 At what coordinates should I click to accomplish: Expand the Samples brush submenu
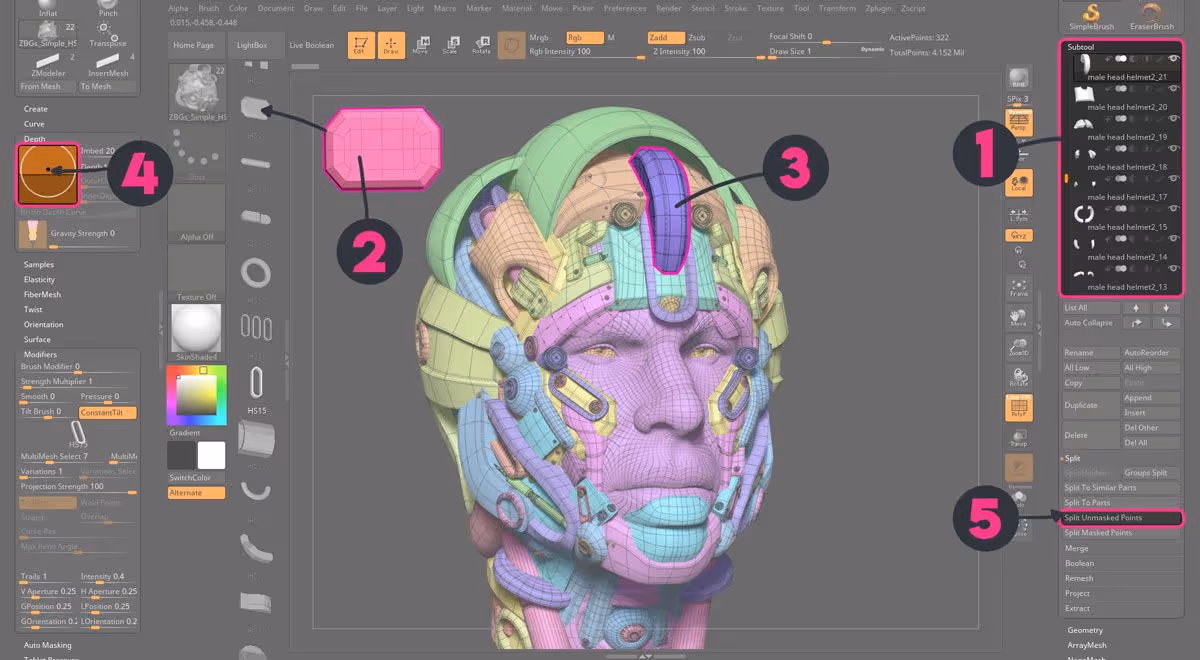pyautogui.click(x=39, y=265)
